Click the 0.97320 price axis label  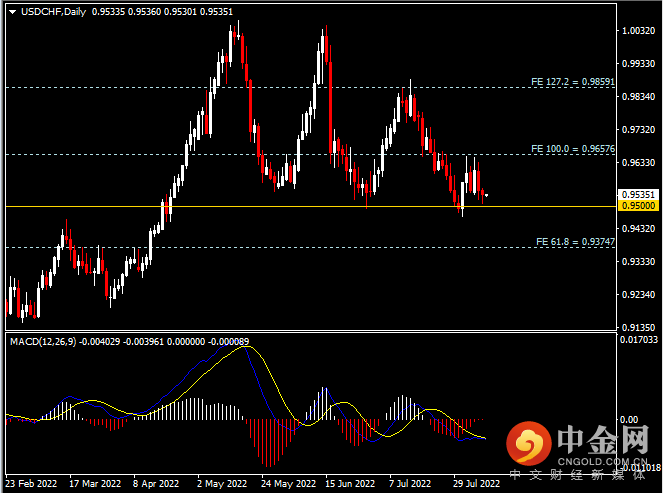(x=638, y=129)
